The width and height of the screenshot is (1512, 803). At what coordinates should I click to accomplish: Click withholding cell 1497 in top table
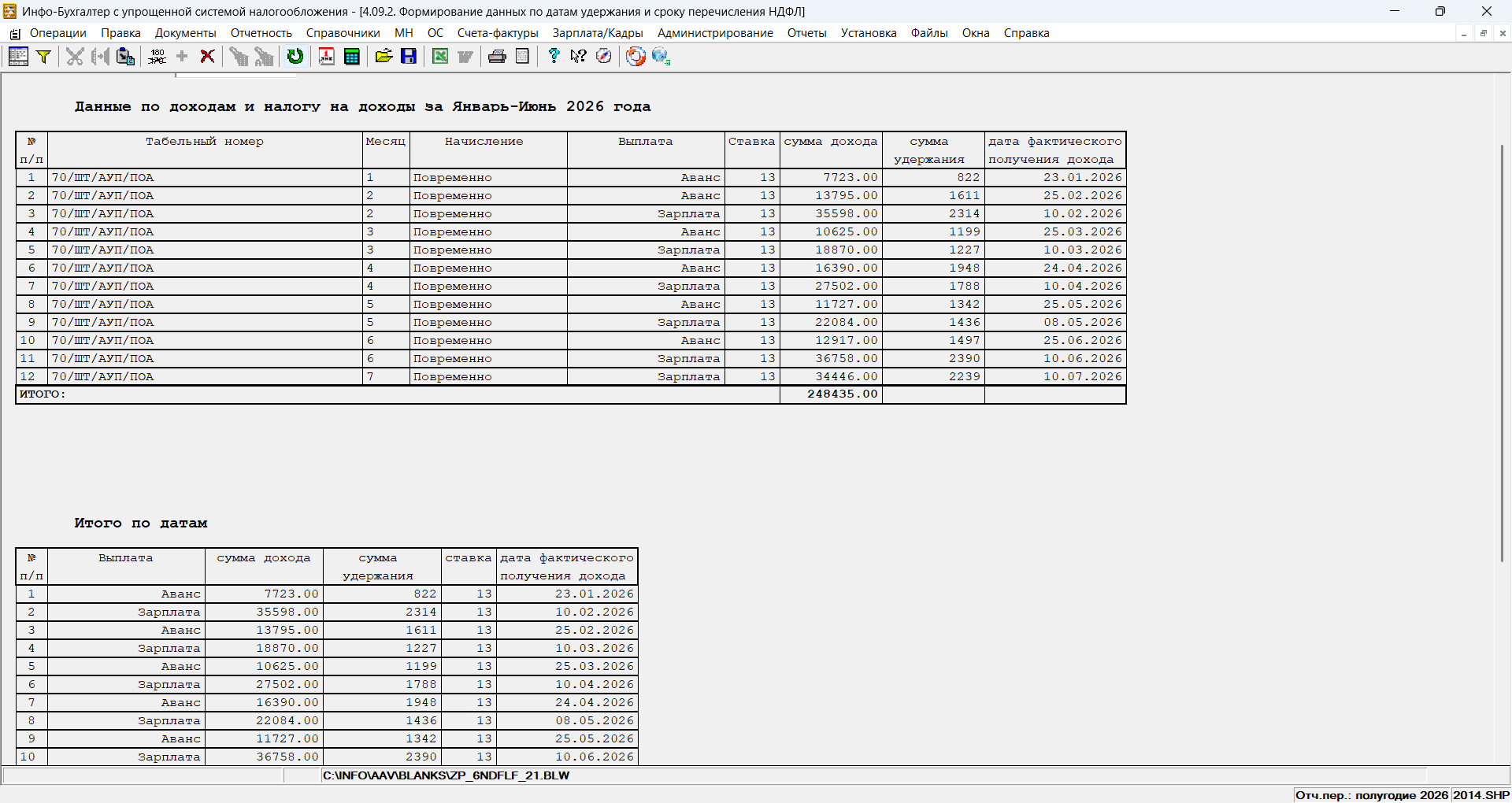934,341
